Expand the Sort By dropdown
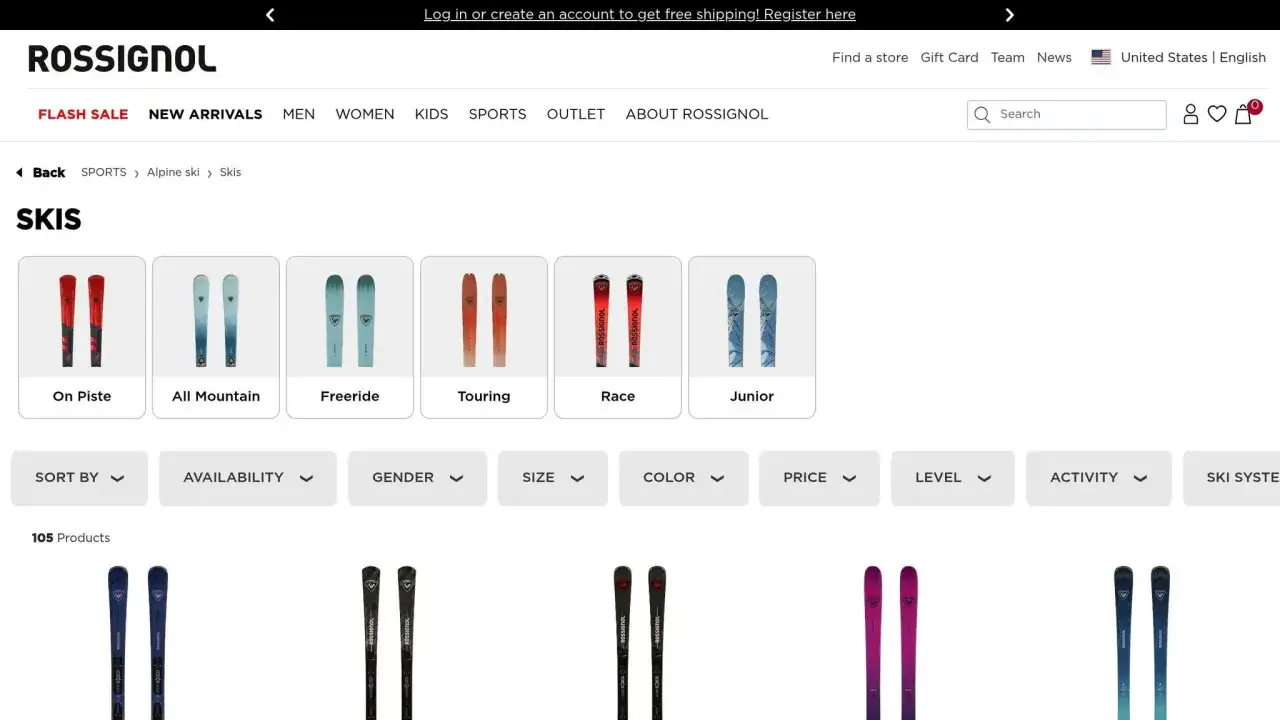 click(x=79, y=478)
